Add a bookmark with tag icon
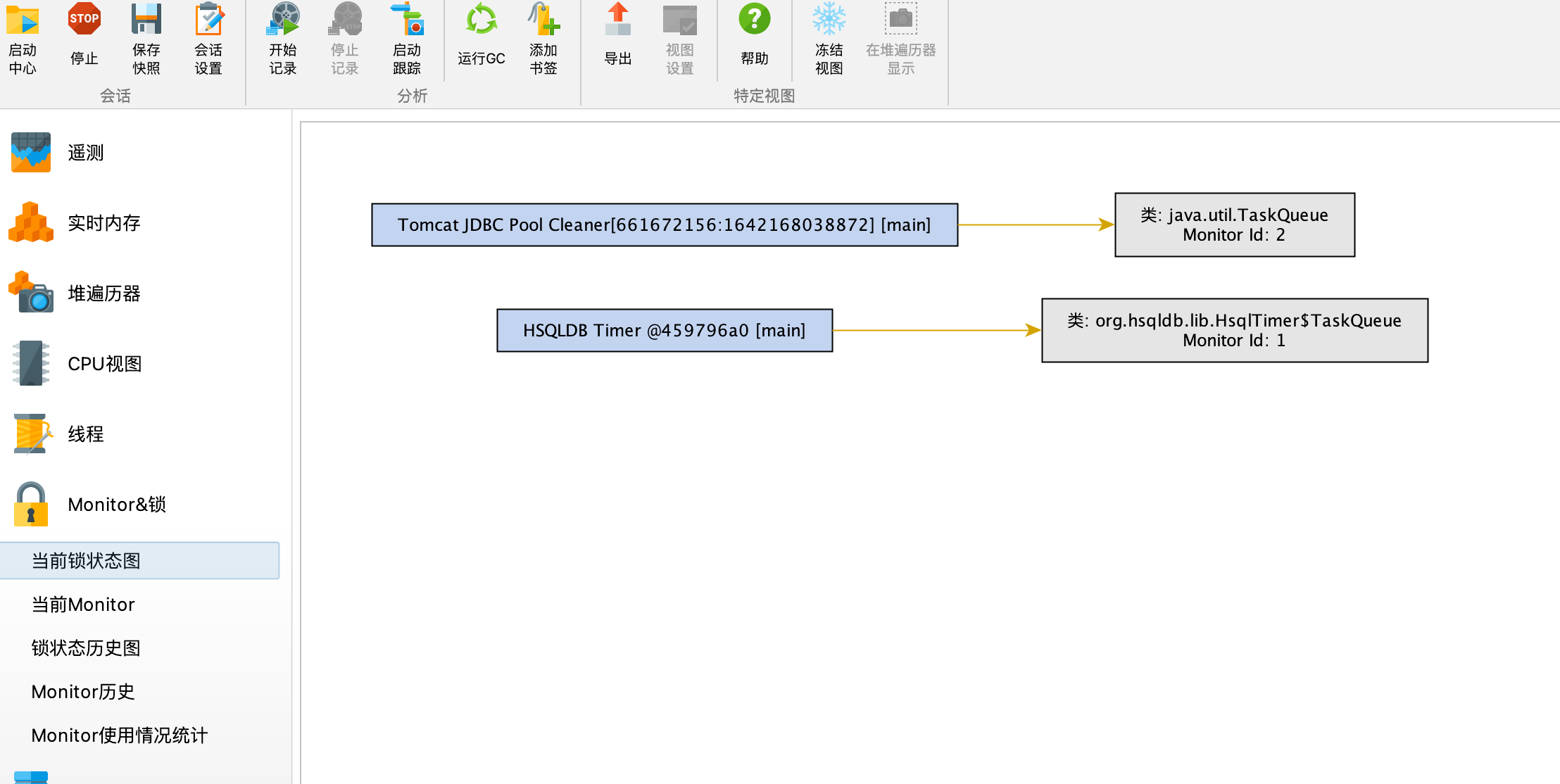 coord(543,20)
